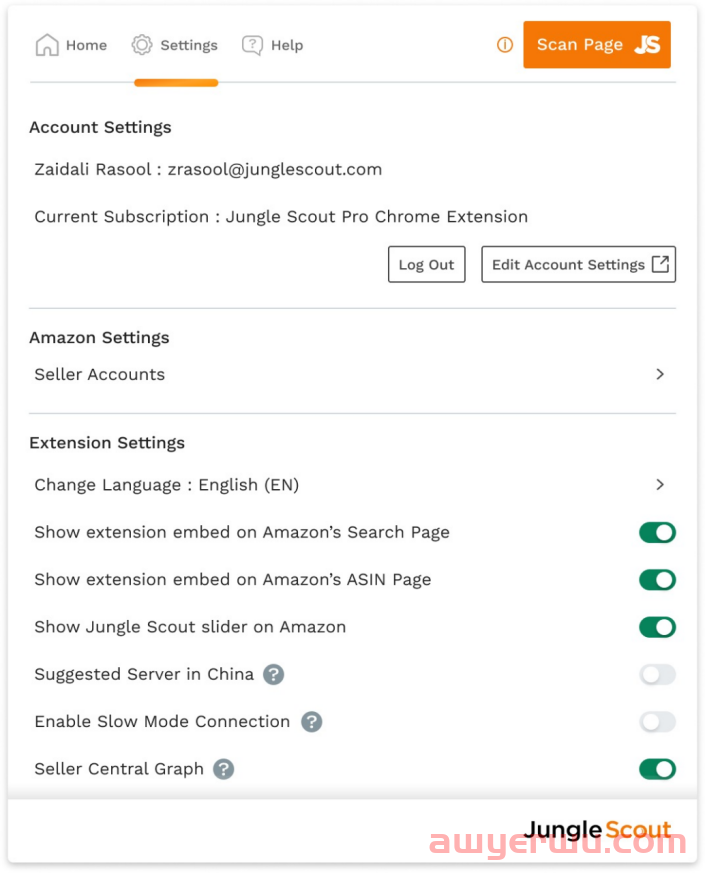Click the JS logo on Scan Page
The width and height of the screenshot is (705, 873).
tap(647, 45)
